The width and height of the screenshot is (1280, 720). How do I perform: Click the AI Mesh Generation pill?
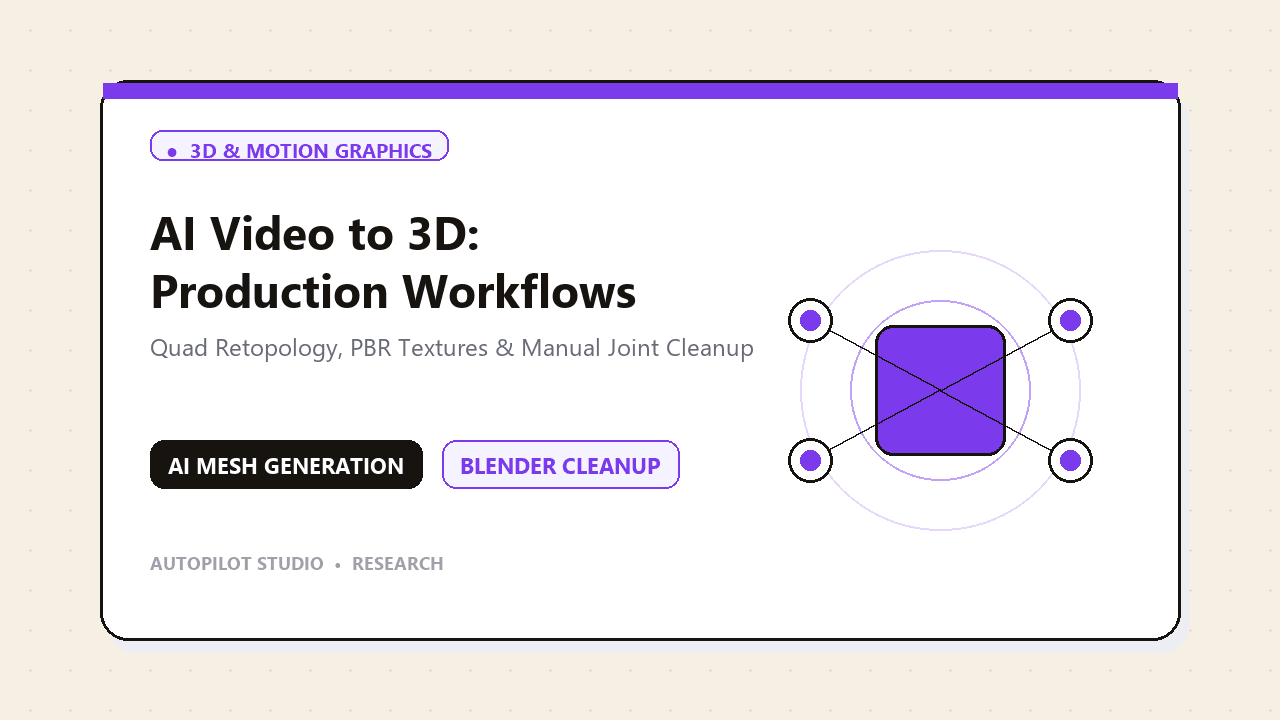(286, 465)
